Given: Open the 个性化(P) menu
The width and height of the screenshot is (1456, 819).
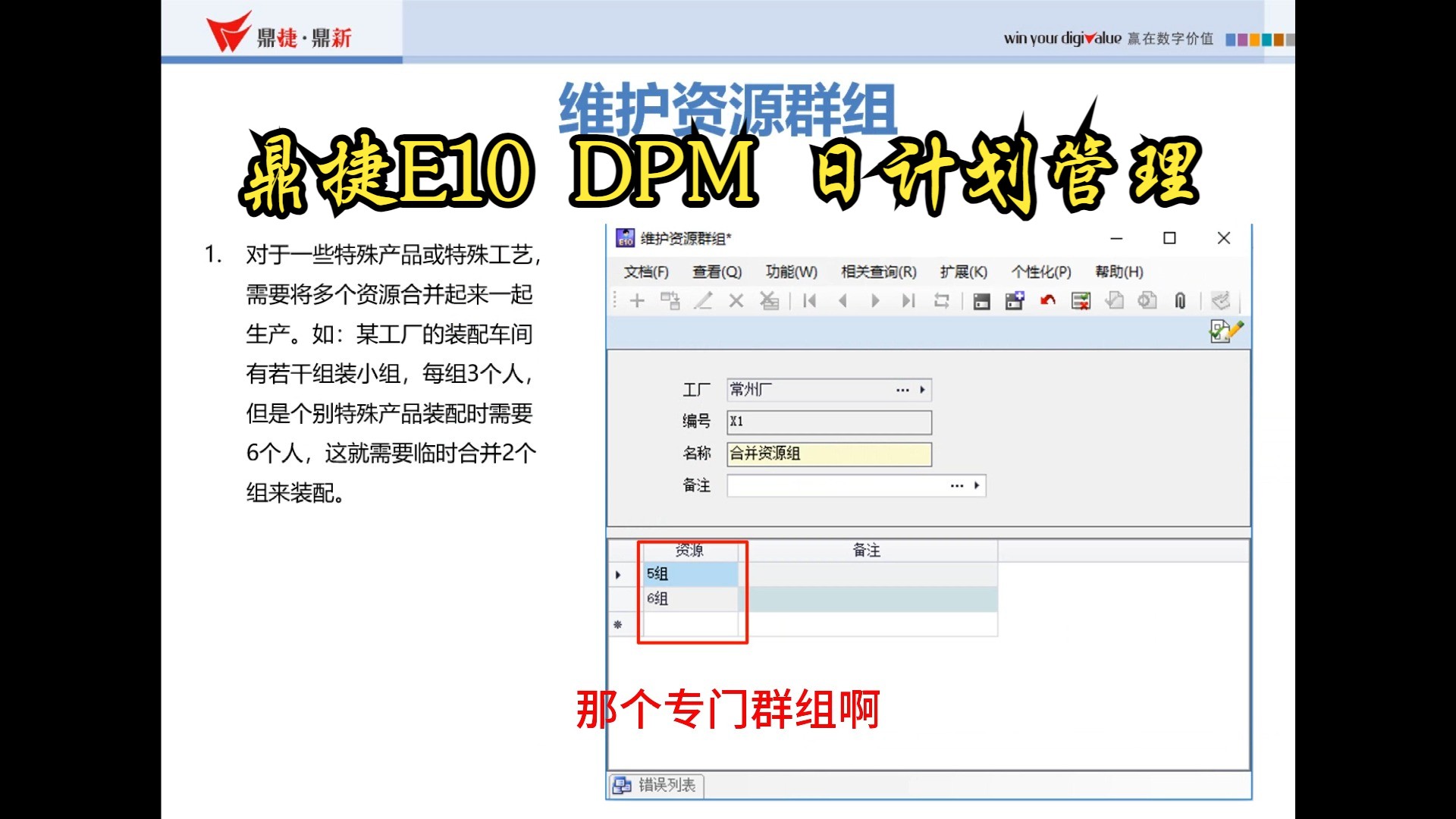Looking at the screenshot, I should click(1041, 271).
